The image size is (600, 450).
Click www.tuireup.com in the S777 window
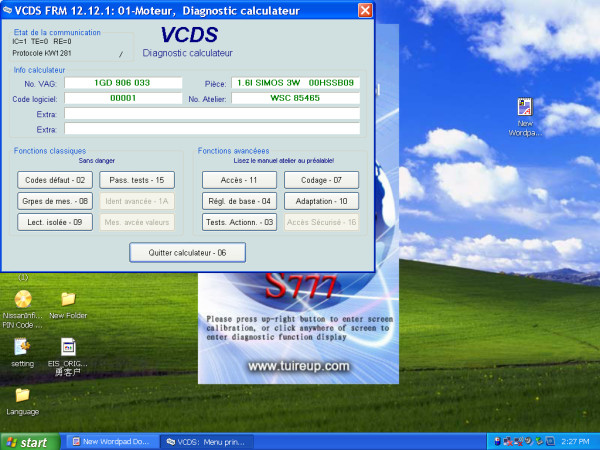(299, 366)
